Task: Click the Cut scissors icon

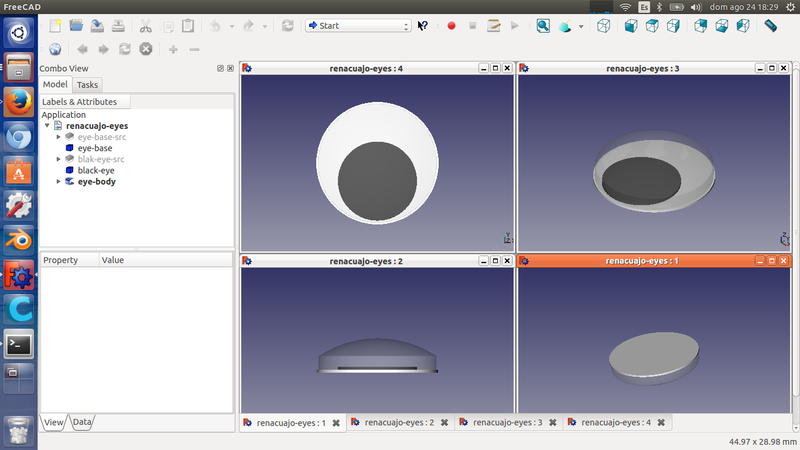Action: 145,26
